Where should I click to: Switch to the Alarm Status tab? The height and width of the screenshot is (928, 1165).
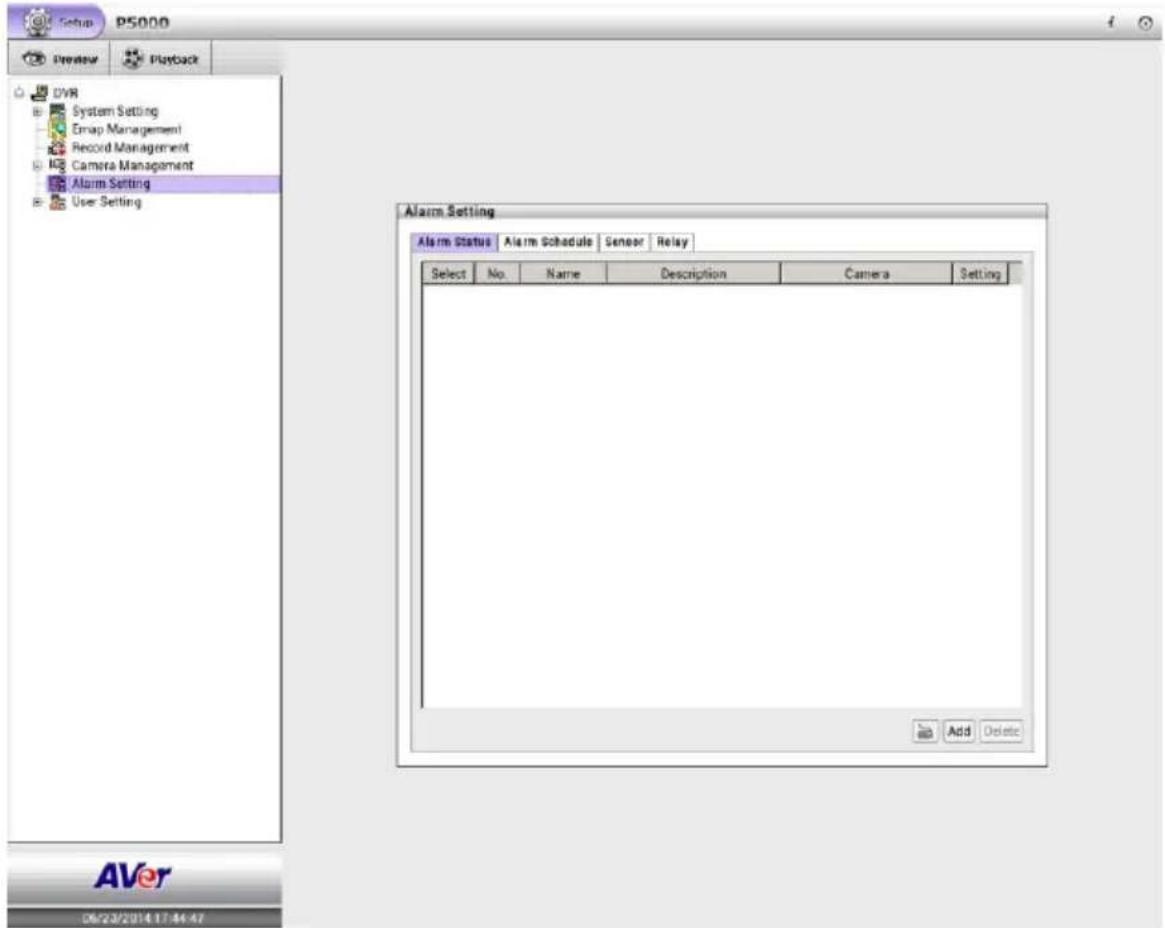[454, 242]
